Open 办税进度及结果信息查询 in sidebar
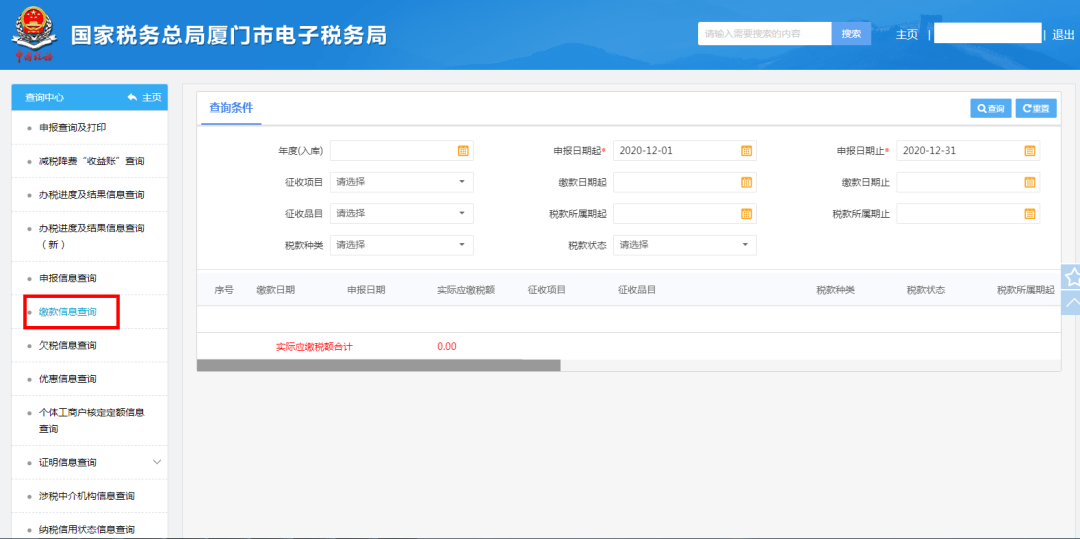Image resolution: width=1080 pixels, height=539 pixels. click(x=90, y=195)
